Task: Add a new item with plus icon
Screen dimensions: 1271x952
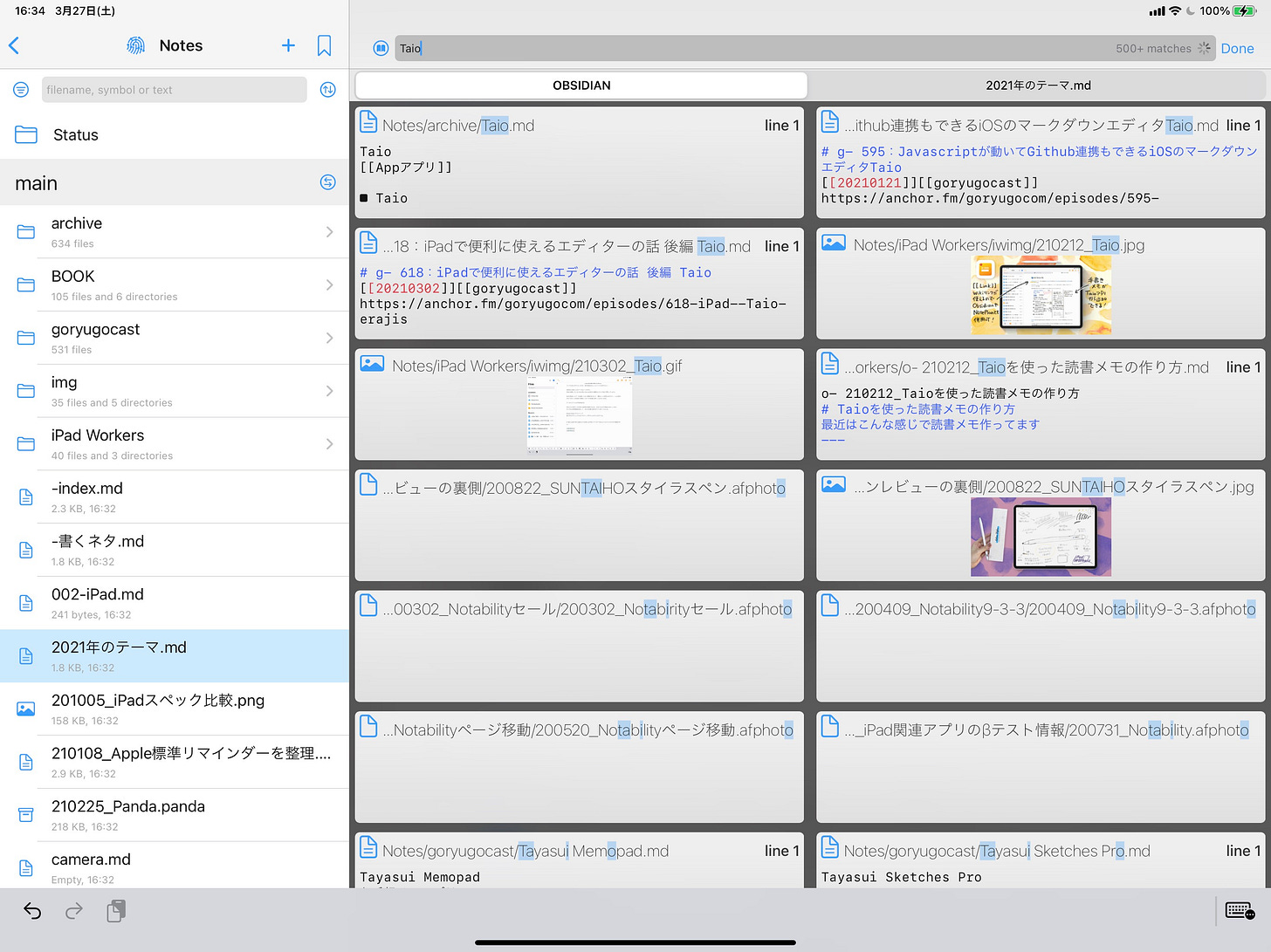Action: pyautogui.click(x=288, y=45)
